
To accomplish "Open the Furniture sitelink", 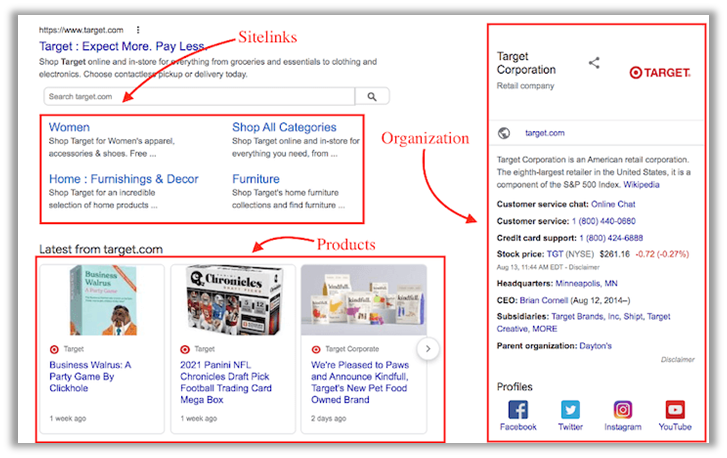I will (255, 179).
